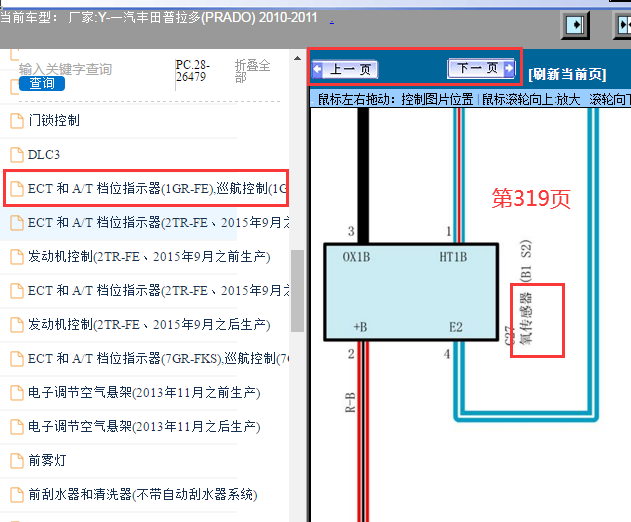Click the PC.28-26479 text
Viewport: 631px width, 522px height.
[192, 71]
